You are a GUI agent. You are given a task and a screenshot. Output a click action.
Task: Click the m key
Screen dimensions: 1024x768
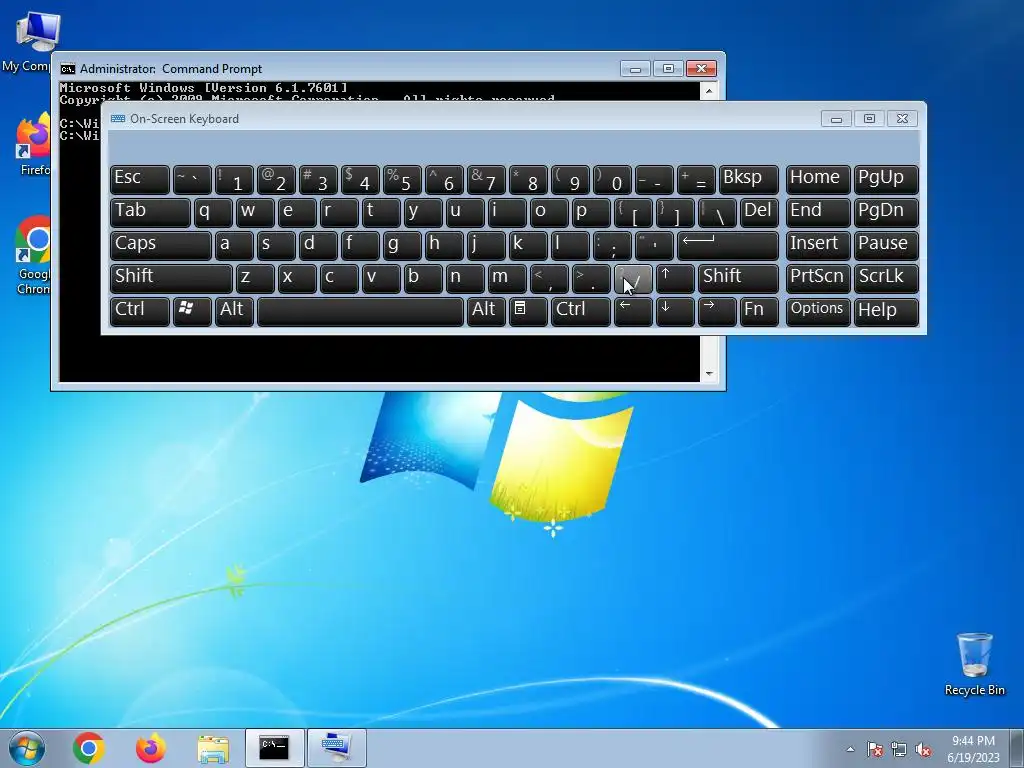click(507, 279)
